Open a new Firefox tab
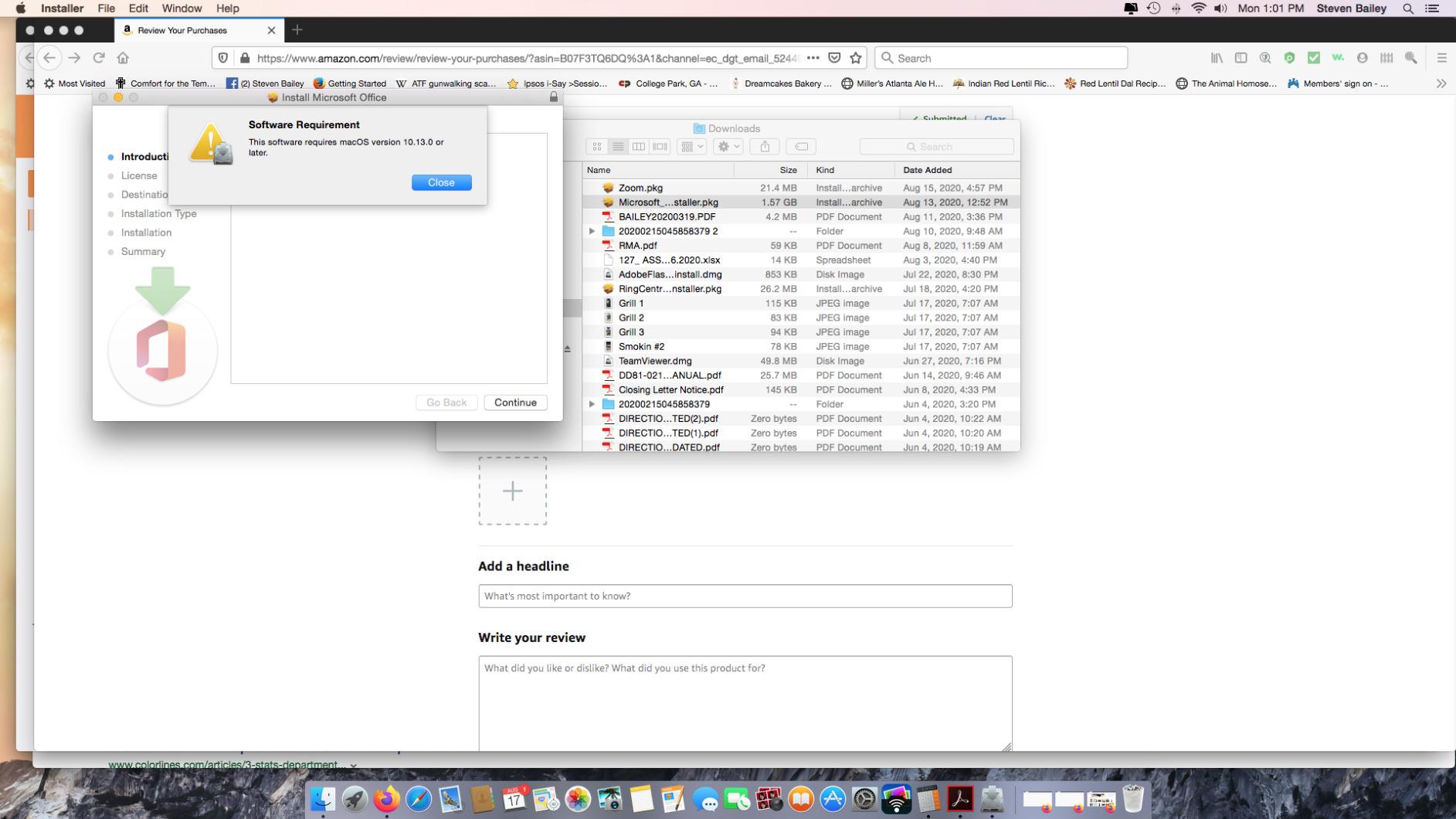The height and width of the screenshot is (819, 1456). (297, 30)
